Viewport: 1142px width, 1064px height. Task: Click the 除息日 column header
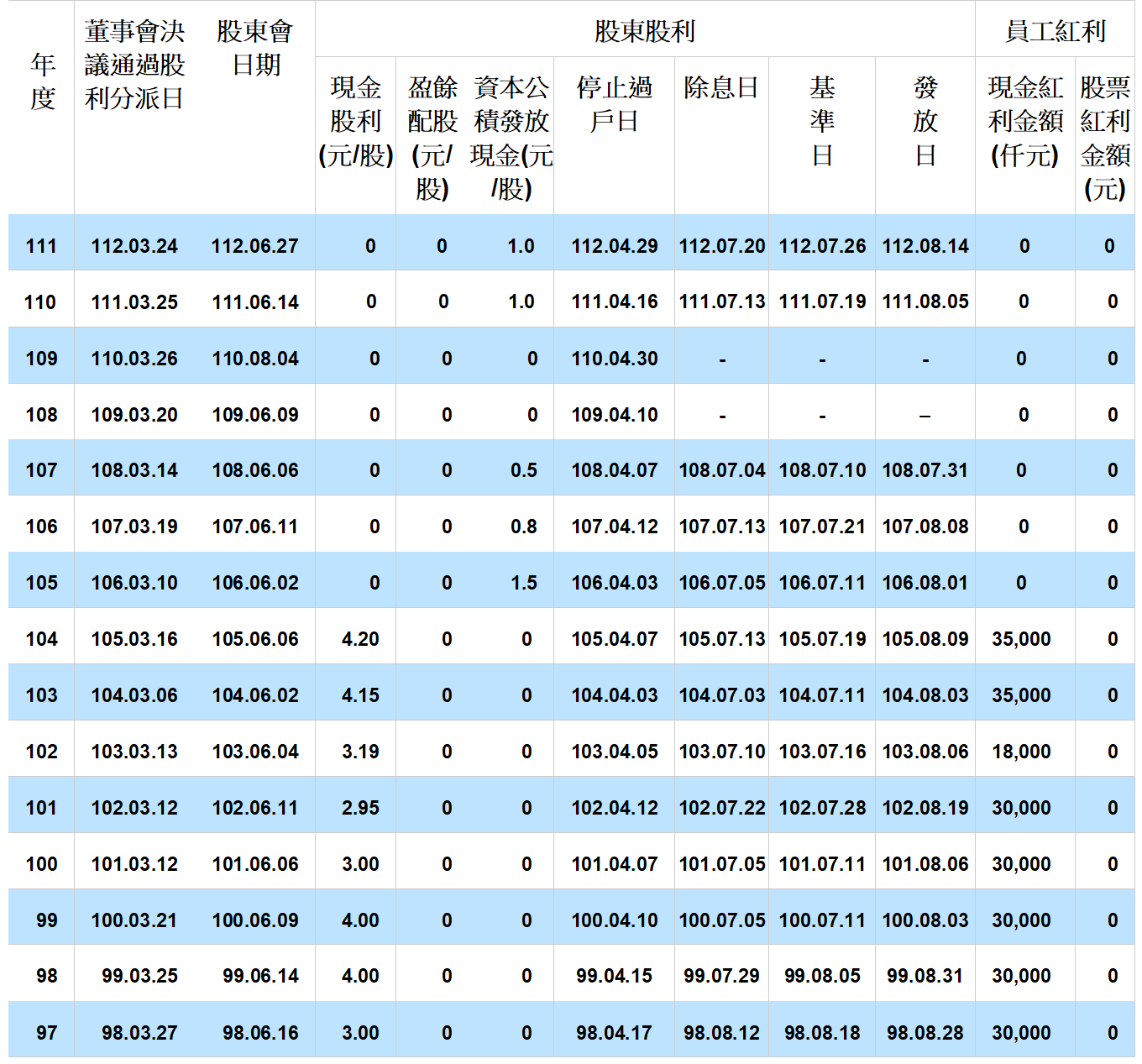pyautogui.click(x=721, y=87)
